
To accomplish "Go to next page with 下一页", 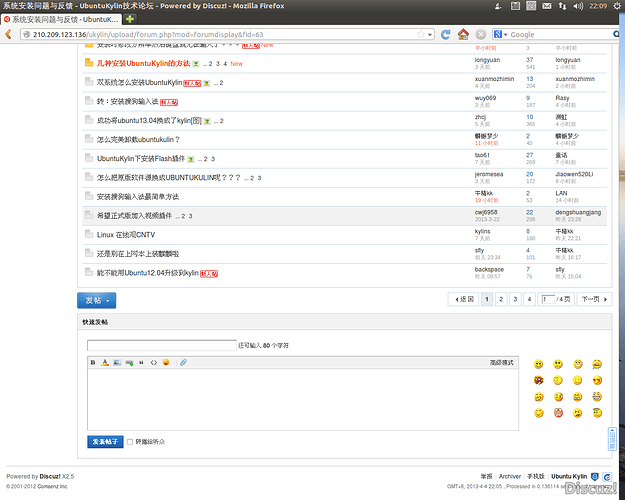I will tap(594, 299).
